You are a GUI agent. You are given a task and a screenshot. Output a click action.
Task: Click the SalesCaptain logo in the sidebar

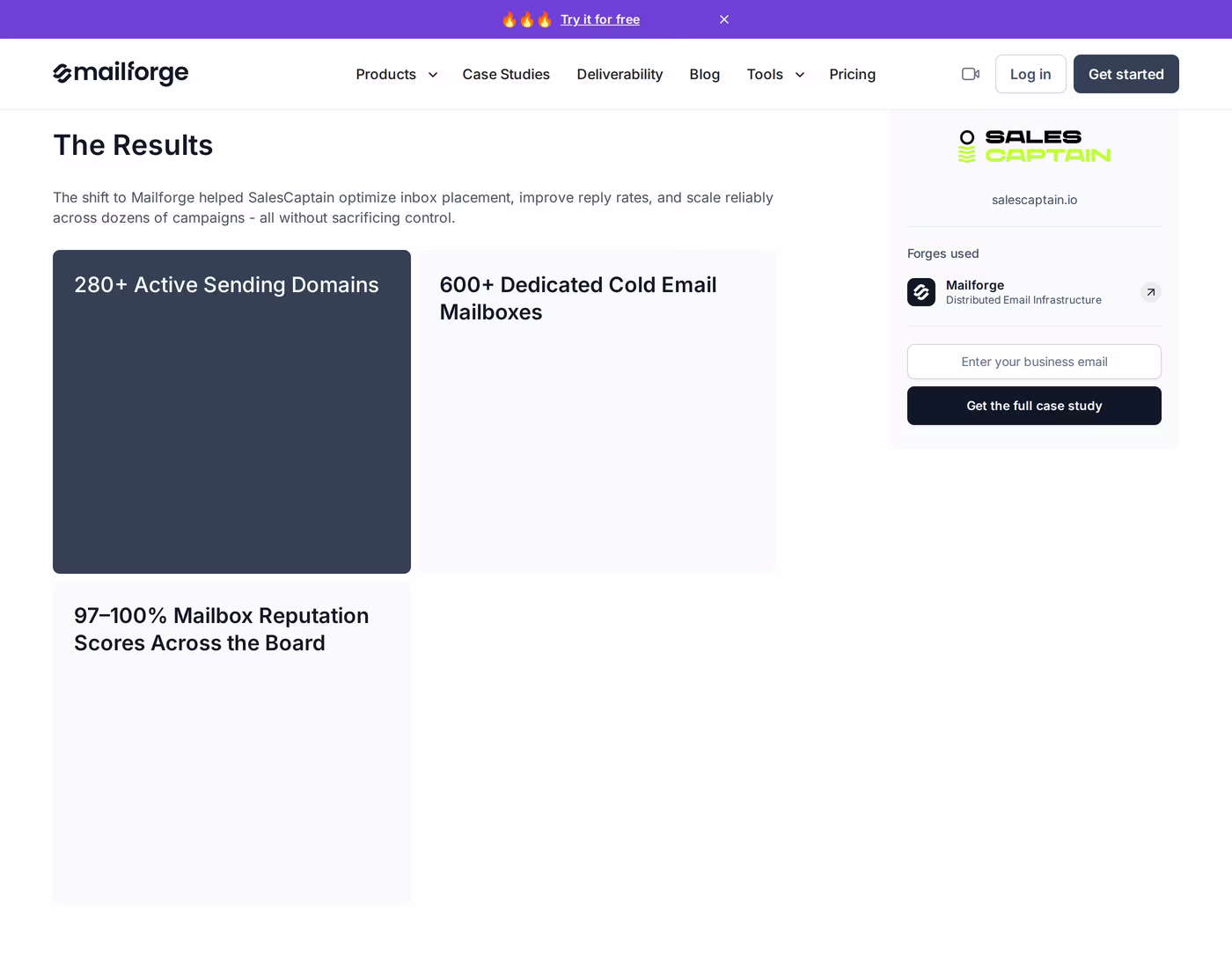click(x=1034, y=146)
